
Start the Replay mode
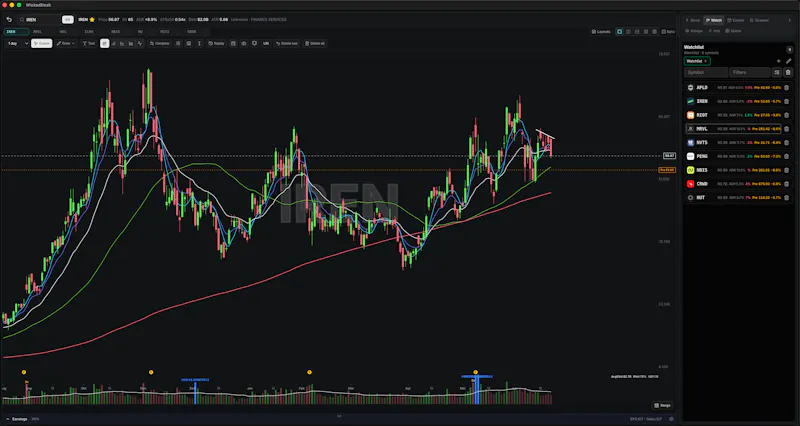tap(216, 43)
